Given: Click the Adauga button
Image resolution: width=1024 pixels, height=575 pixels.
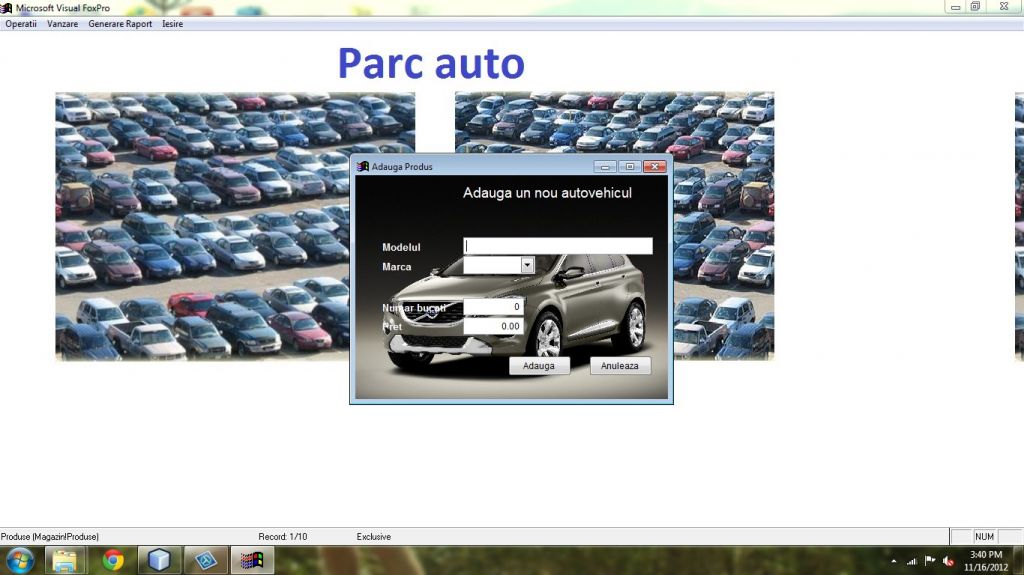Looking at the screenshot, I should [x=539, y=366].
